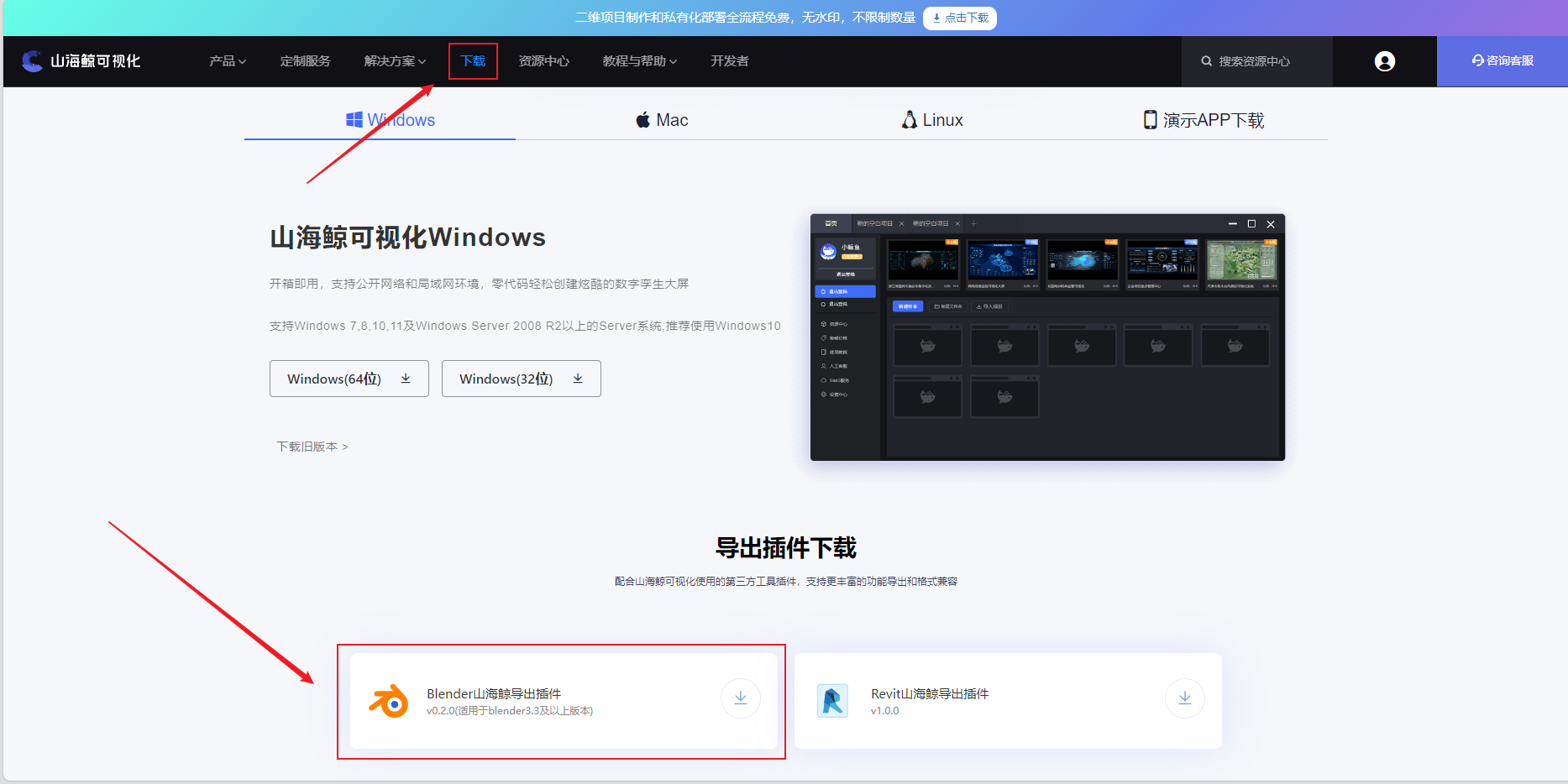
Task: Click the Windows logo icon in tab
Action: click(354, 120)
